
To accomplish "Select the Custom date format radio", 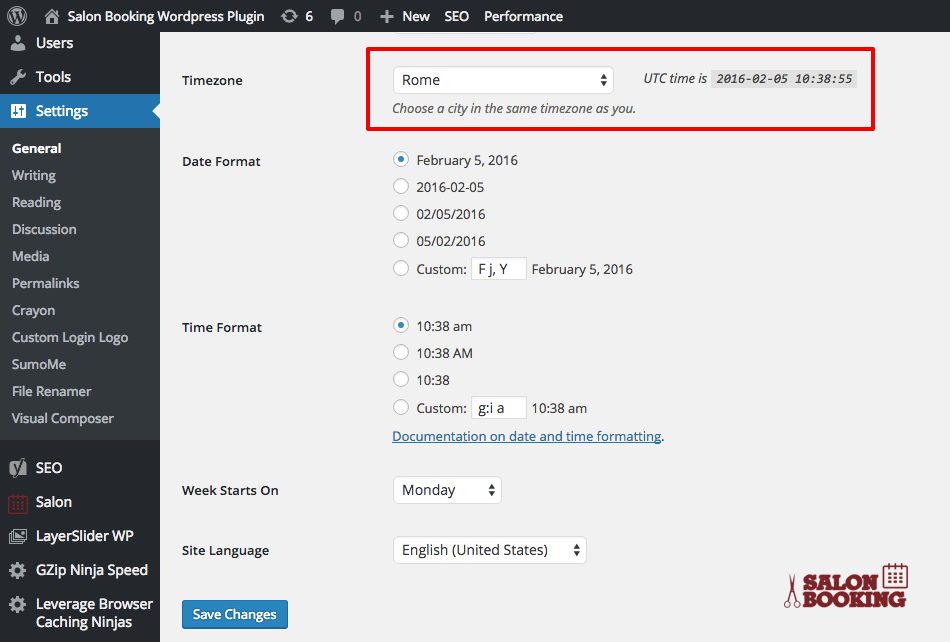I will (x=400, y=268).
